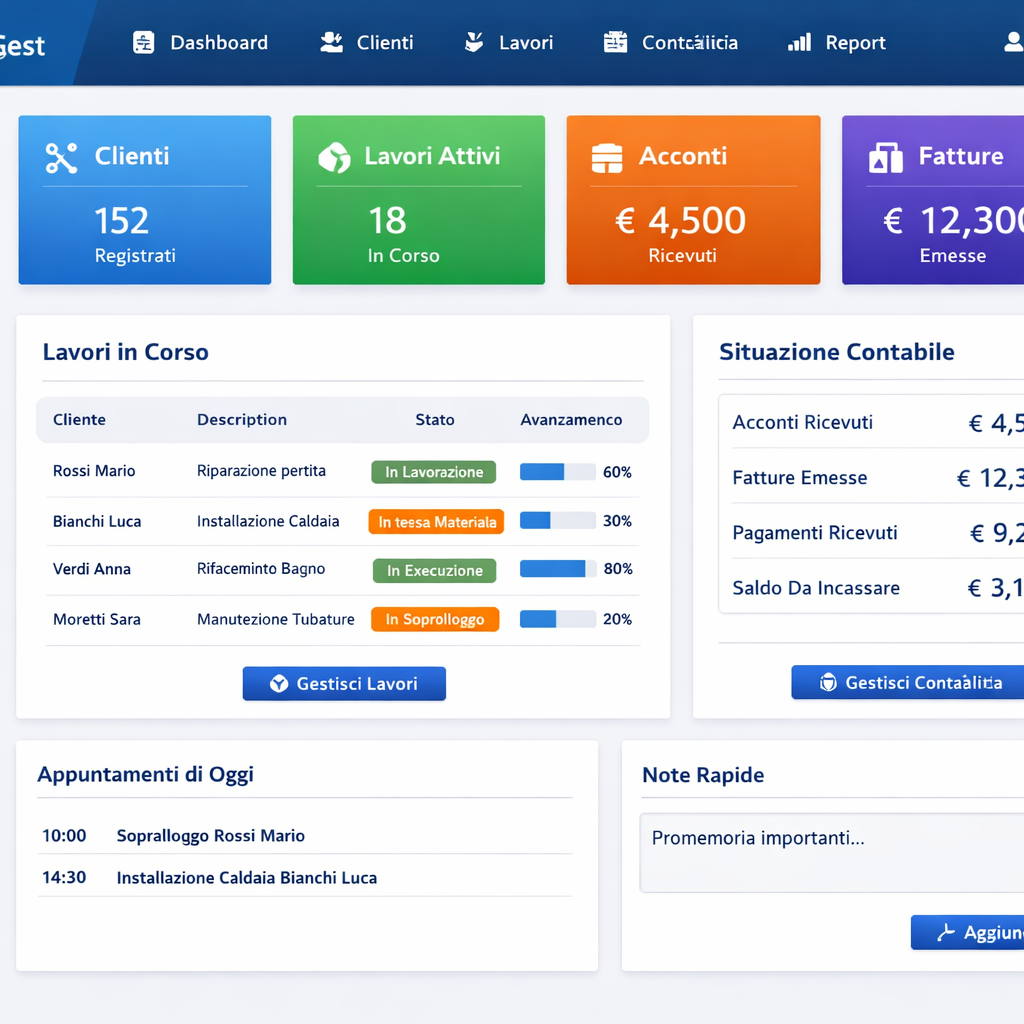Click the Dashboard icon in the navbar
Image resolution: width=1024 pixels, height=1024 pixels.
144,42
